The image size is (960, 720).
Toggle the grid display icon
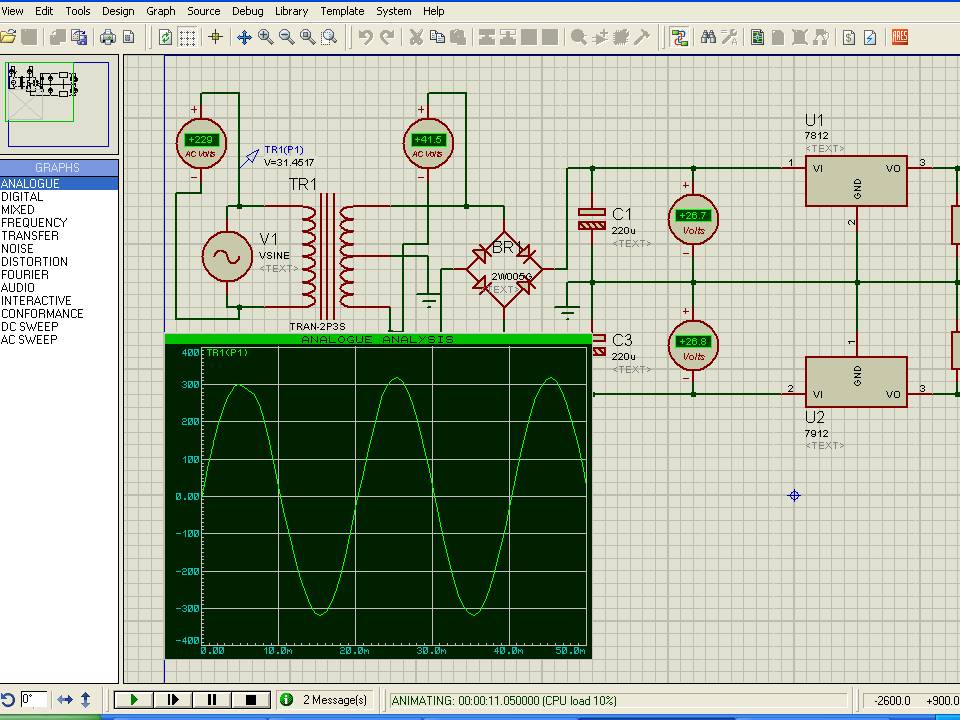[187, 37]
